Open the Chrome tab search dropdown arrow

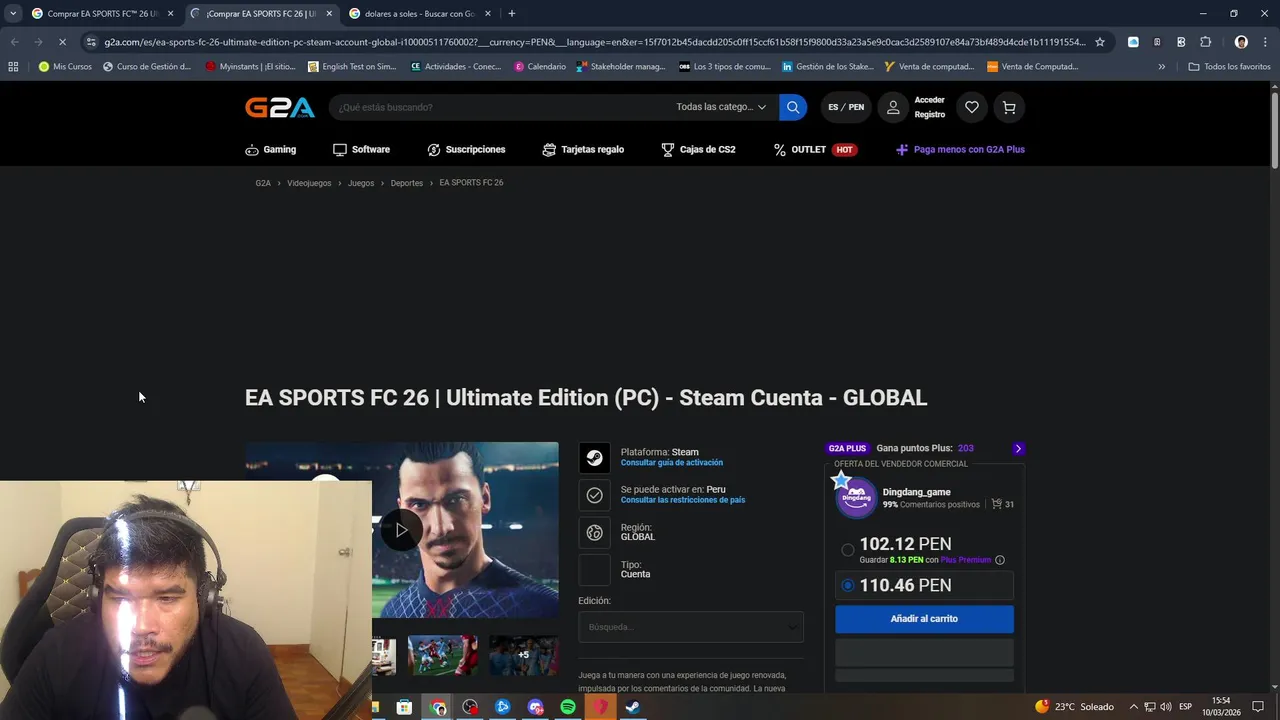[x=13, y=14]
